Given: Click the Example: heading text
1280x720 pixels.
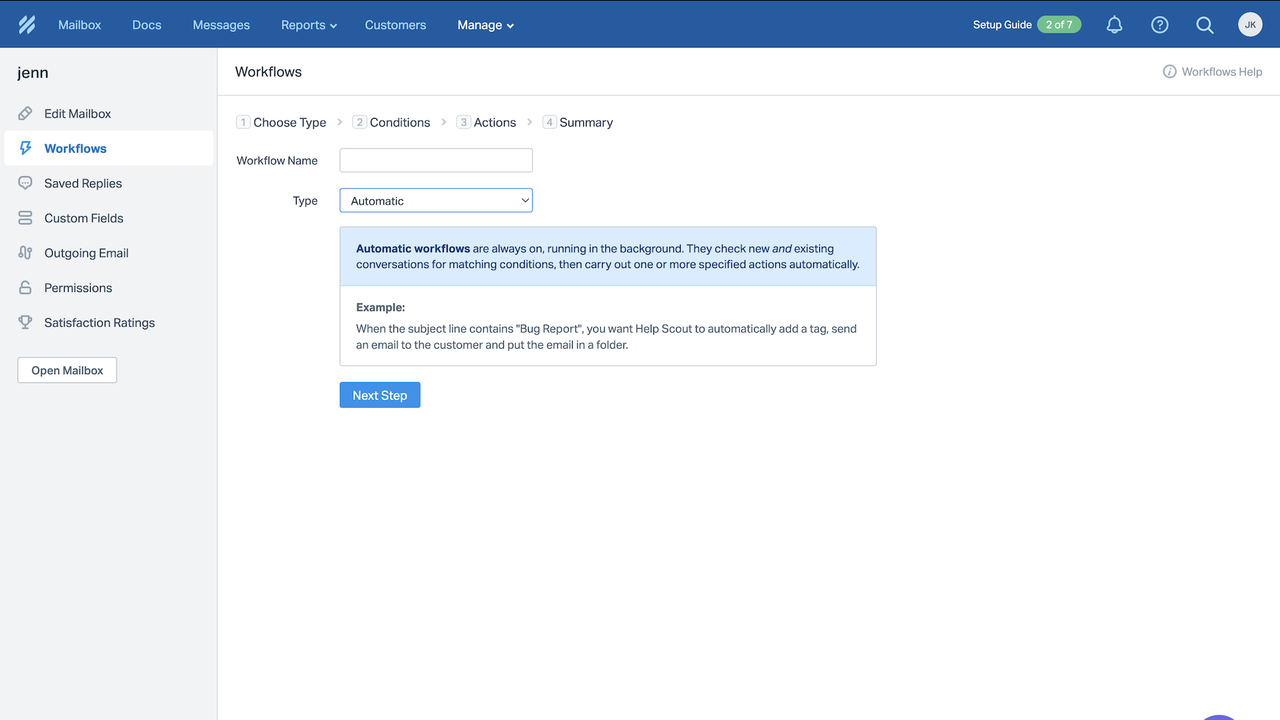Looking at the screenshot, I should pyautogui.click(x=380, y=307).
